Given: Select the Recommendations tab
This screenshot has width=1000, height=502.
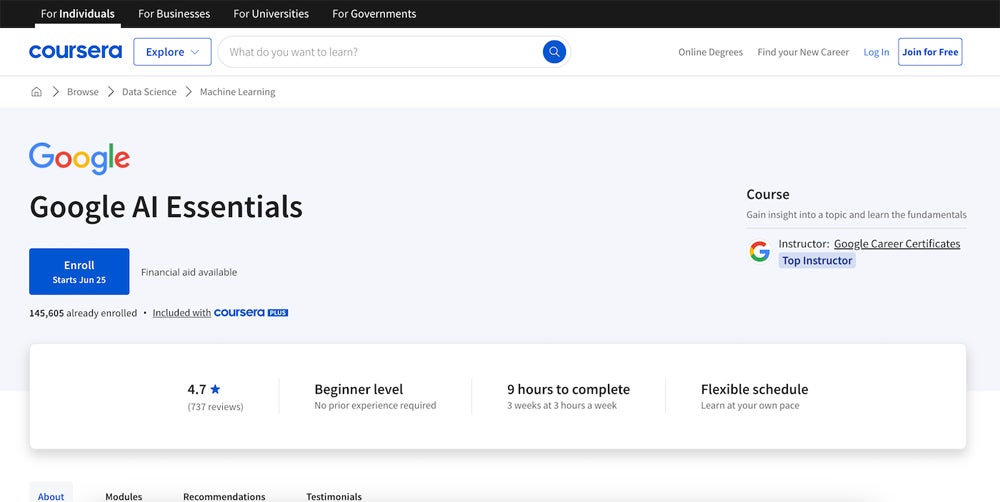Looking at the screenshot, I should point(224,496).
